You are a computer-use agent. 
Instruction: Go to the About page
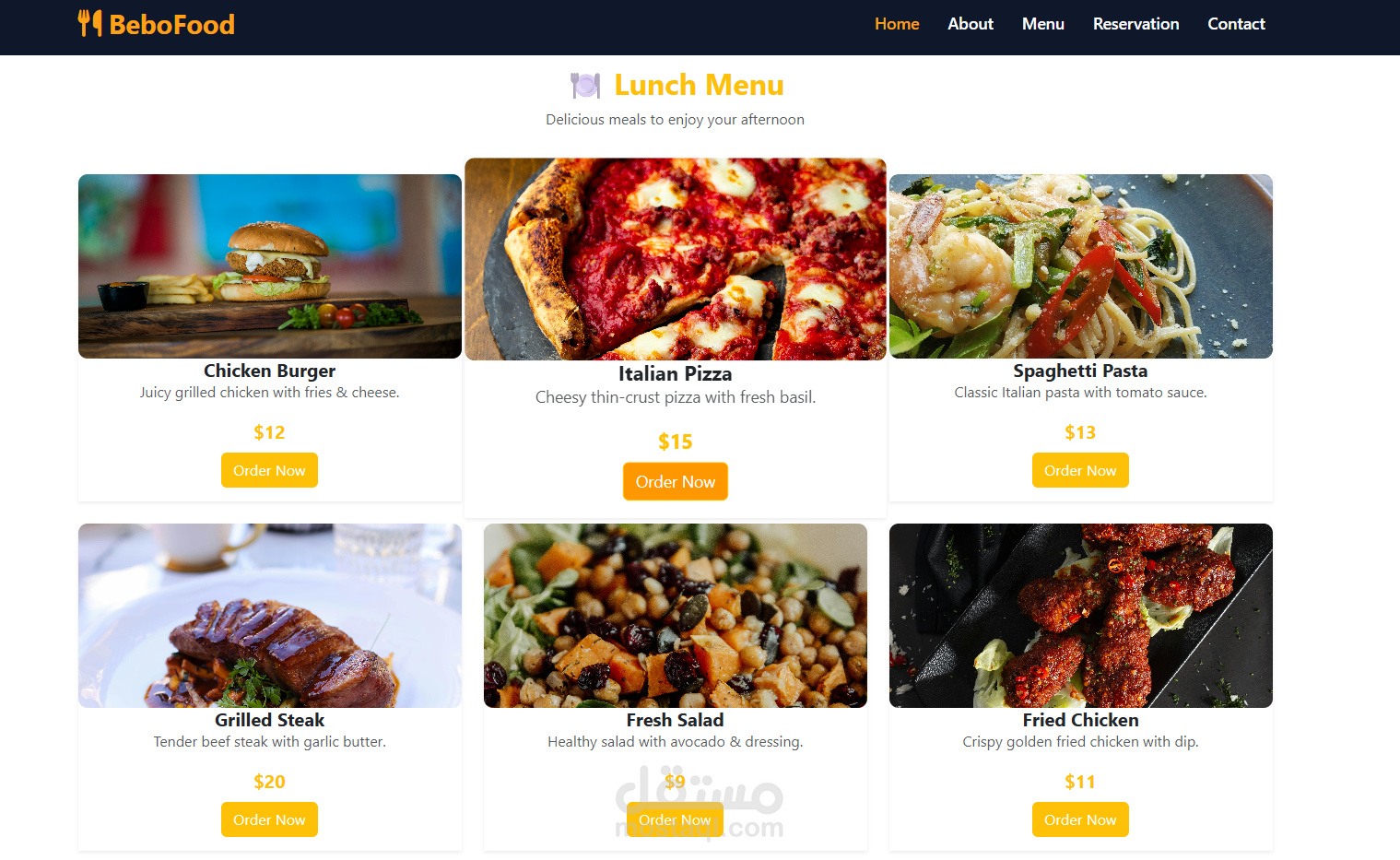point(971,24)
